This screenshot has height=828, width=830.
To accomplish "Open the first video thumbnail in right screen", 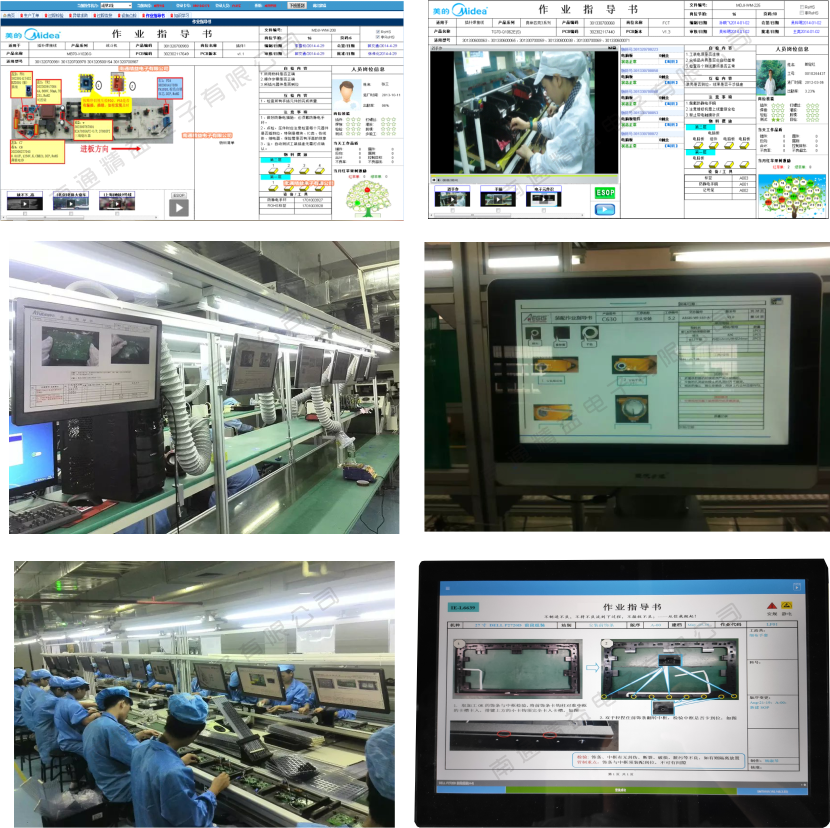I will [x=453, y=198].
